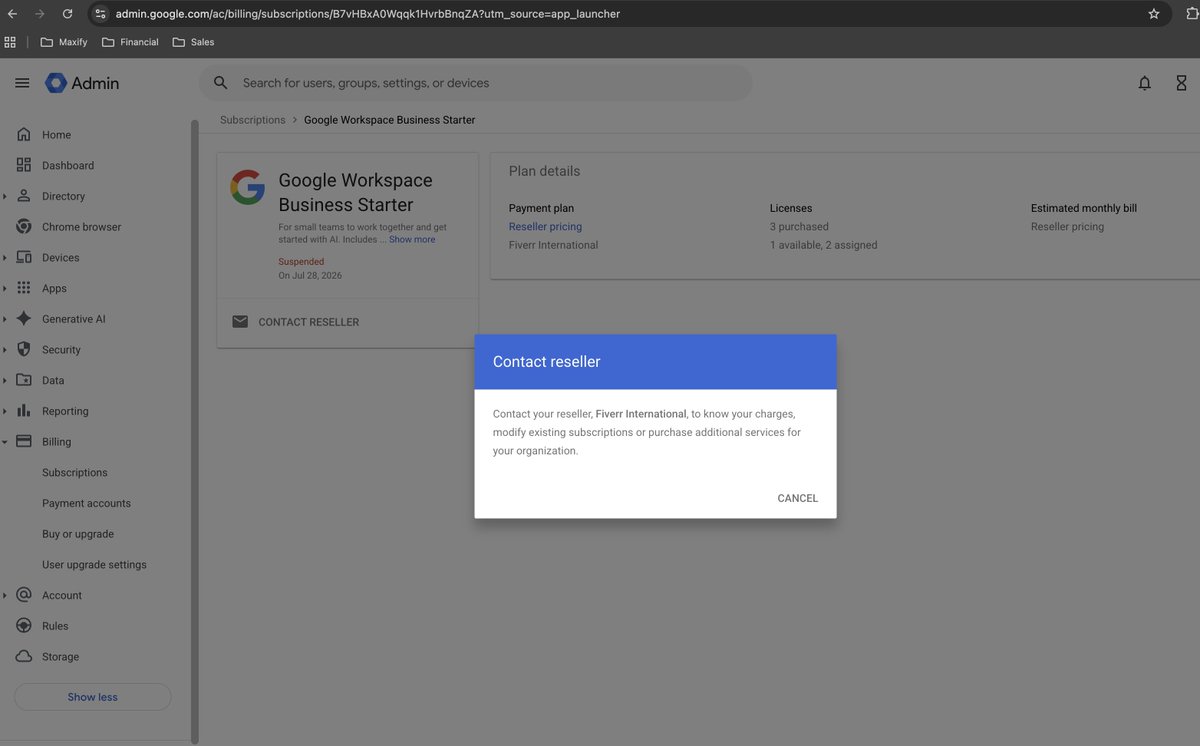Click the Reporting bar chart icon

pos(24,411)
